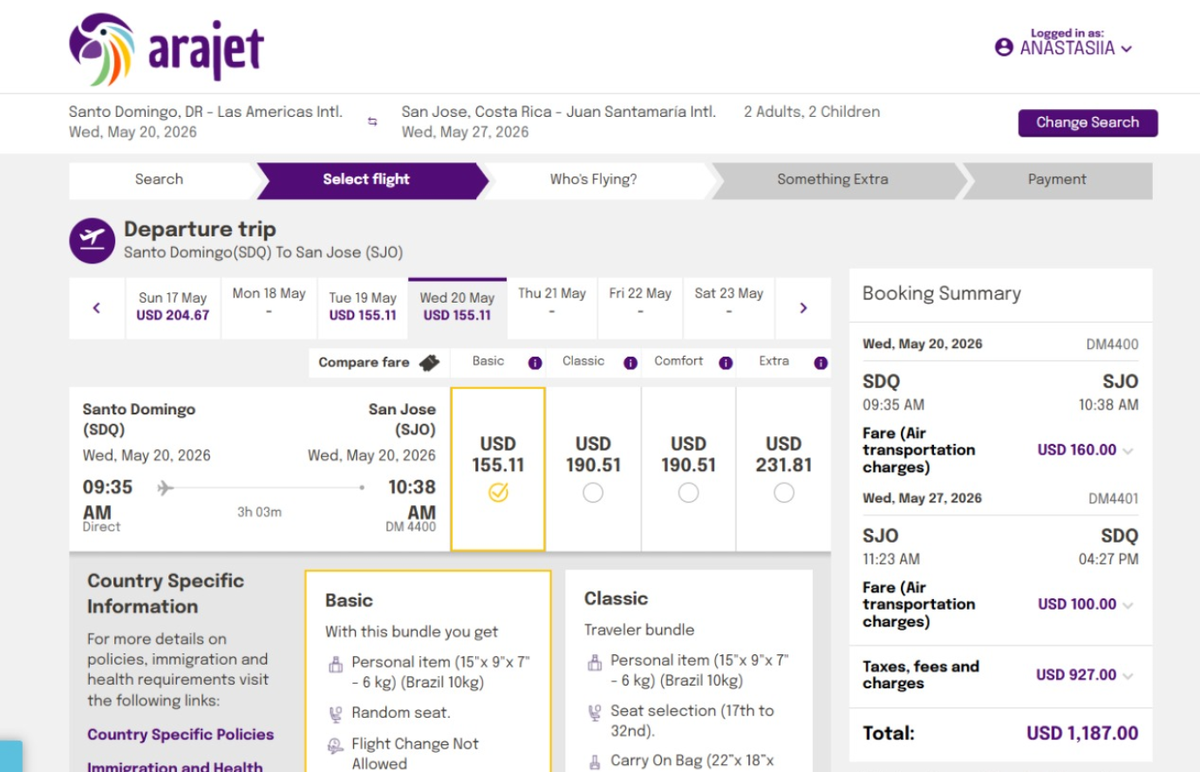Click the 2 Adults, 2 Children text
The width and height of the screenshot is (1200, 772).
coord(812,112)
